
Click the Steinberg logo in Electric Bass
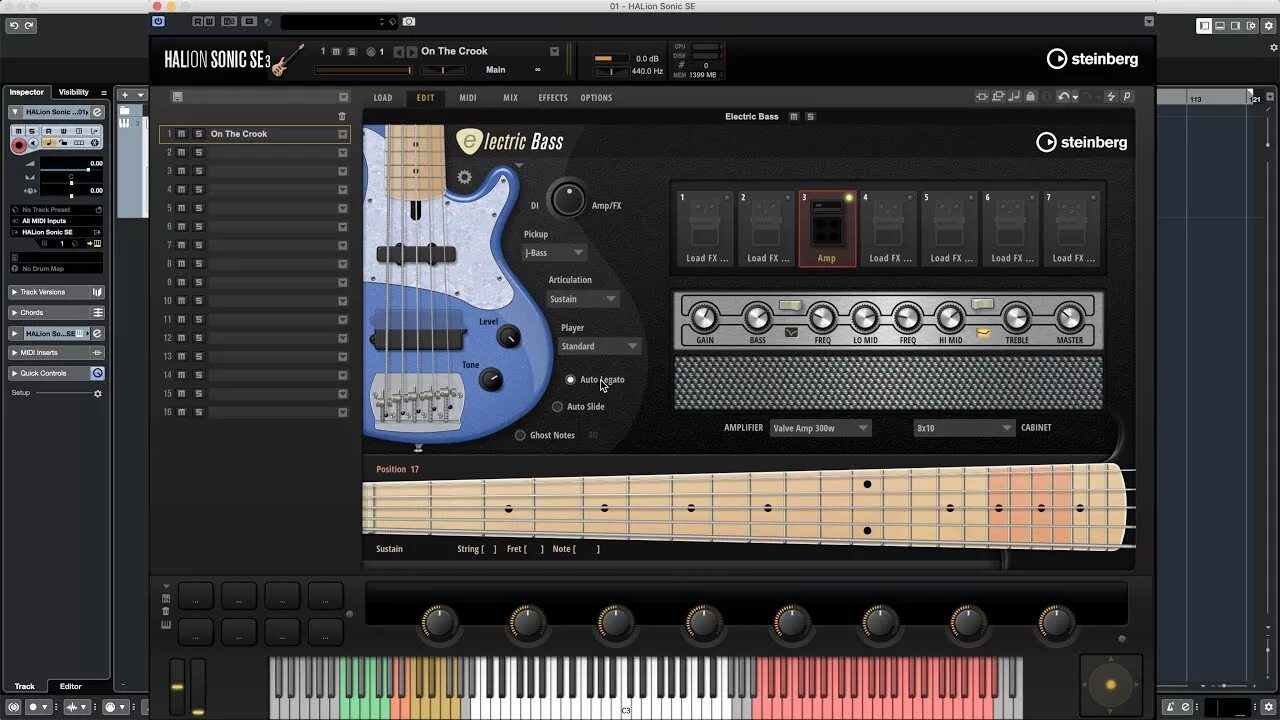tap(1081, 142)
